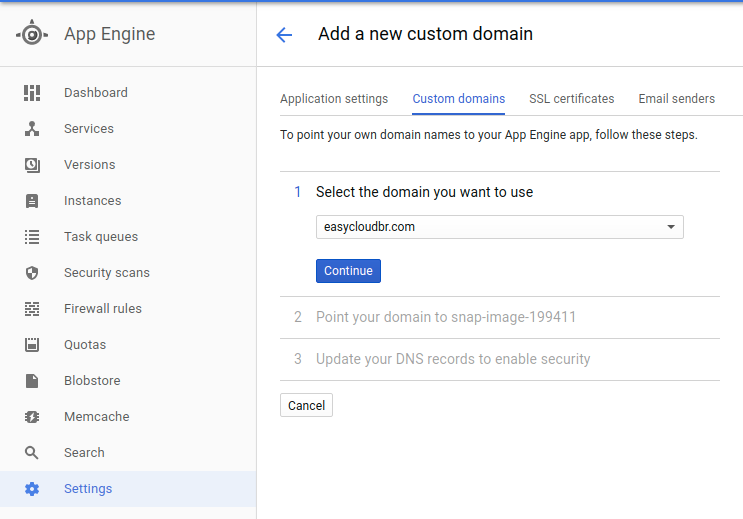743x519 pixels.
Task: Click the Dashboard grid icon
Action: 32,93
